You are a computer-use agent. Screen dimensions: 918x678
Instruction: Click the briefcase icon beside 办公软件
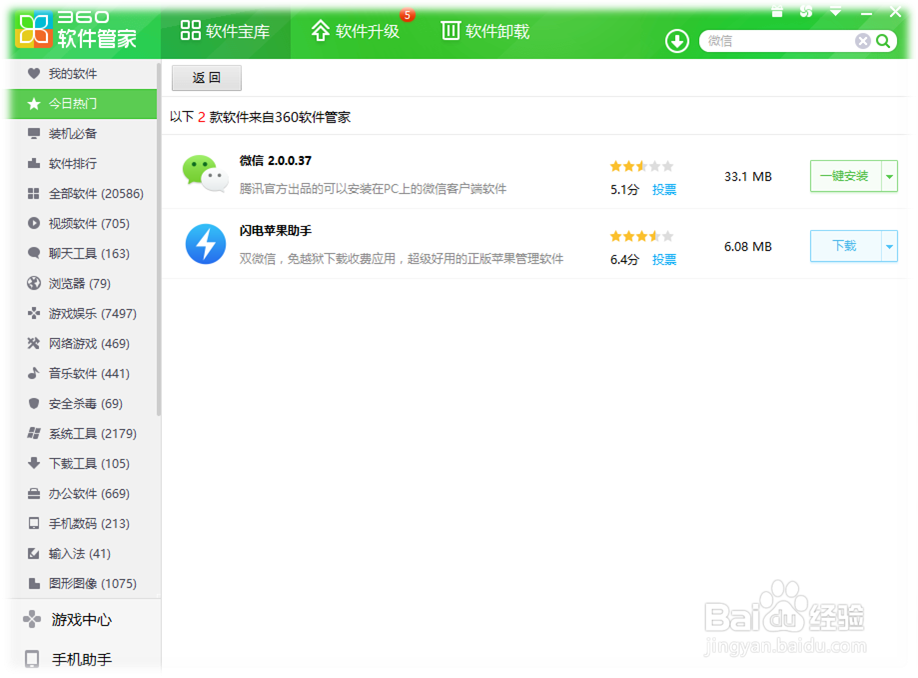(x=34, y=494)
